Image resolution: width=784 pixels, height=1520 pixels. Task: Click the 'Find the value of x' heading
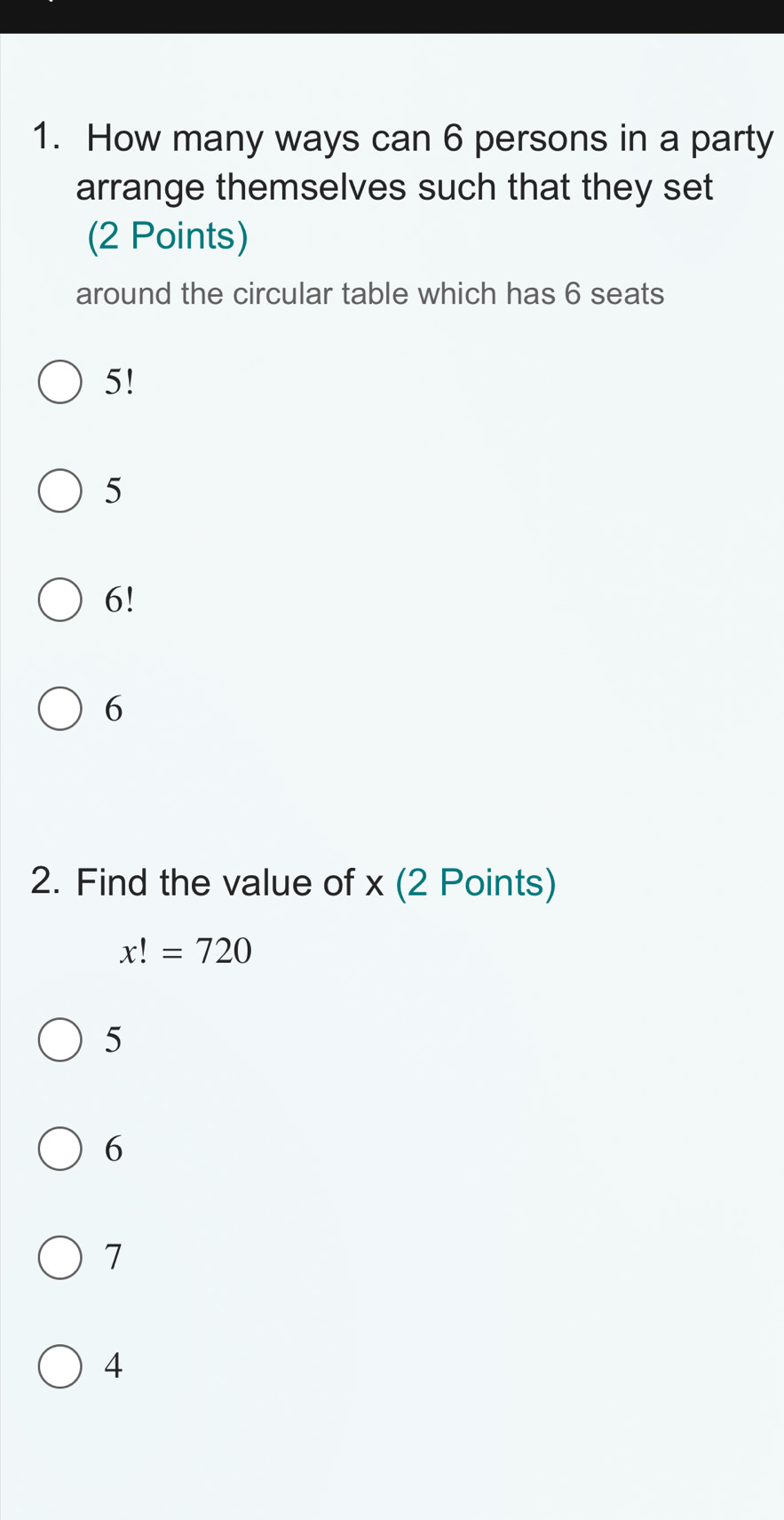click(230, 882)
